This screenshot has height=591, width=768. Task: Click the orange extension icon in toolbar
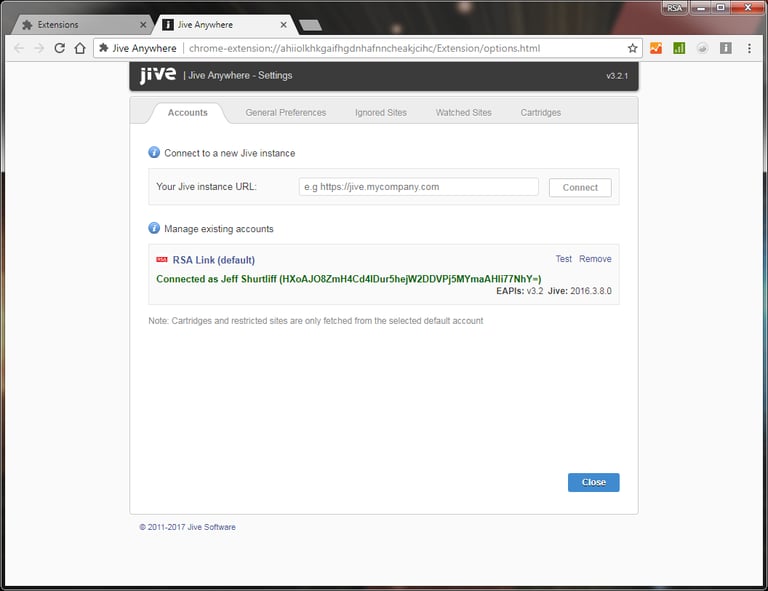point(656,48)
